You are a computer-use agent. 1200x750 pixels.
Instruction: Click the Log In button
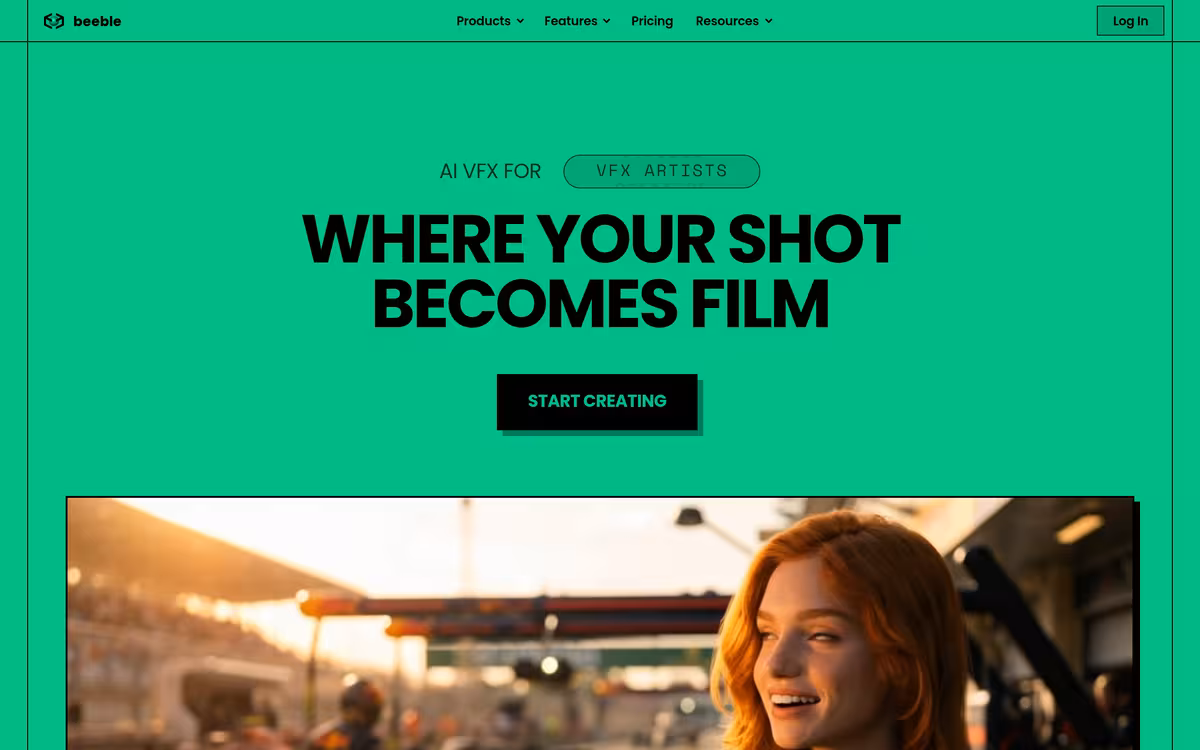click(1130, 21)
